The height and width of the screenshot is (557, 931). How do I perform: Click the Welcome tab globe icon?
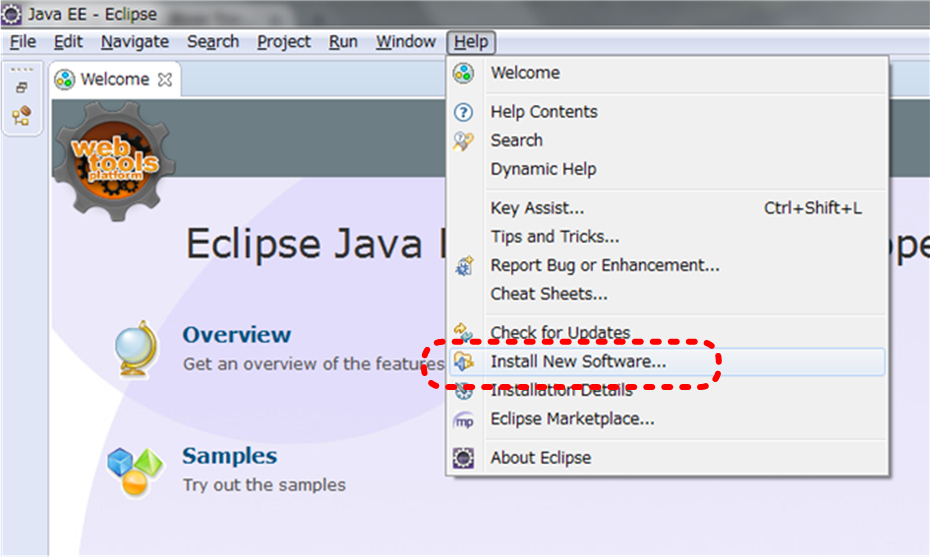pos(65,79)
